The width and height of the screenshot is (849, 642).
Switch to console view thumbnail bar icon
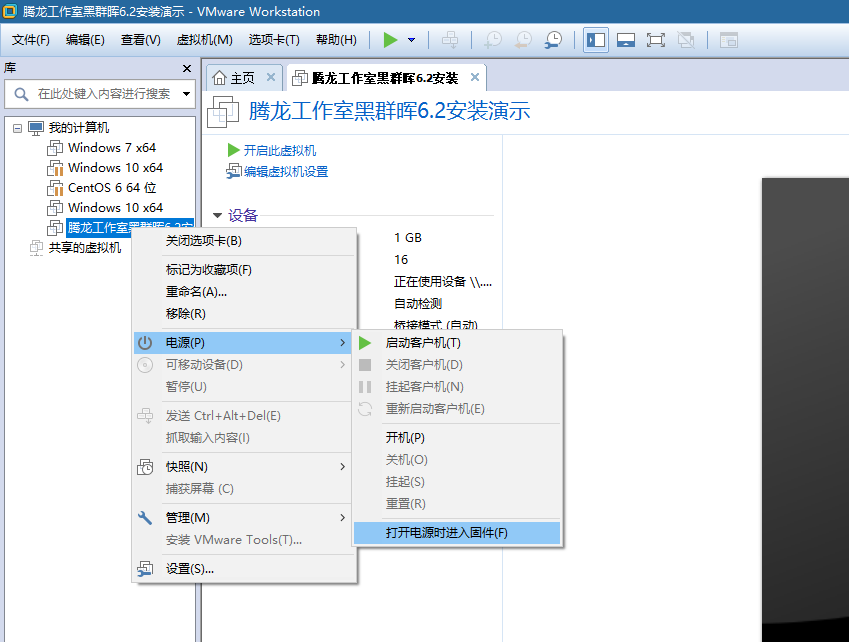(625, 40)
